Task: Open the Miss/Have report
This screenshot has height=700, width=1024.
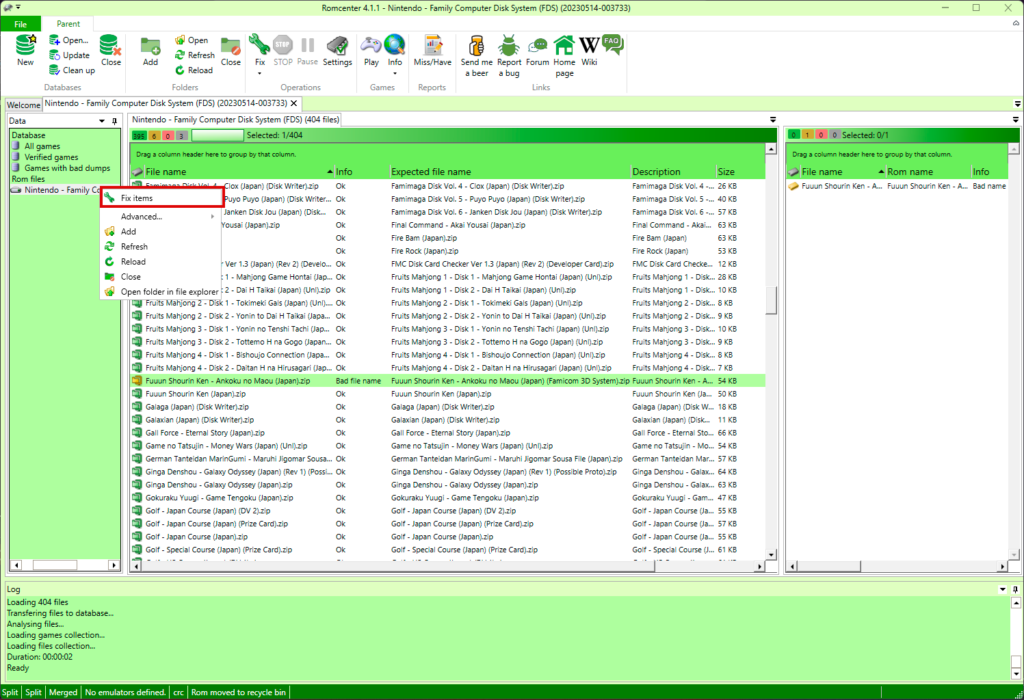Action: coord(432,50)
